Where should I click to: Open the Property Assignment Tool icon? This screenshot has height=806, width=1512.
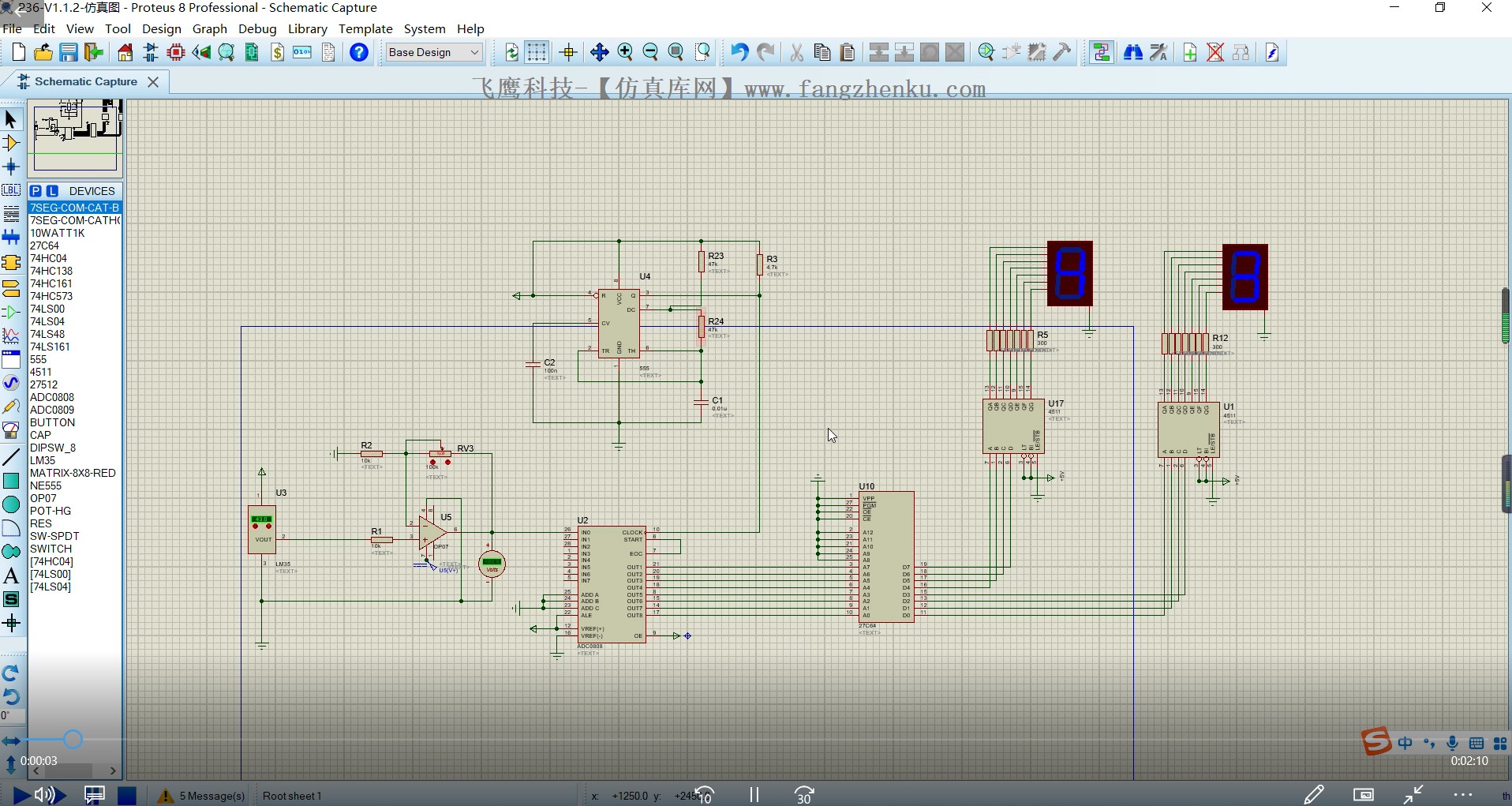[1158, 53]
